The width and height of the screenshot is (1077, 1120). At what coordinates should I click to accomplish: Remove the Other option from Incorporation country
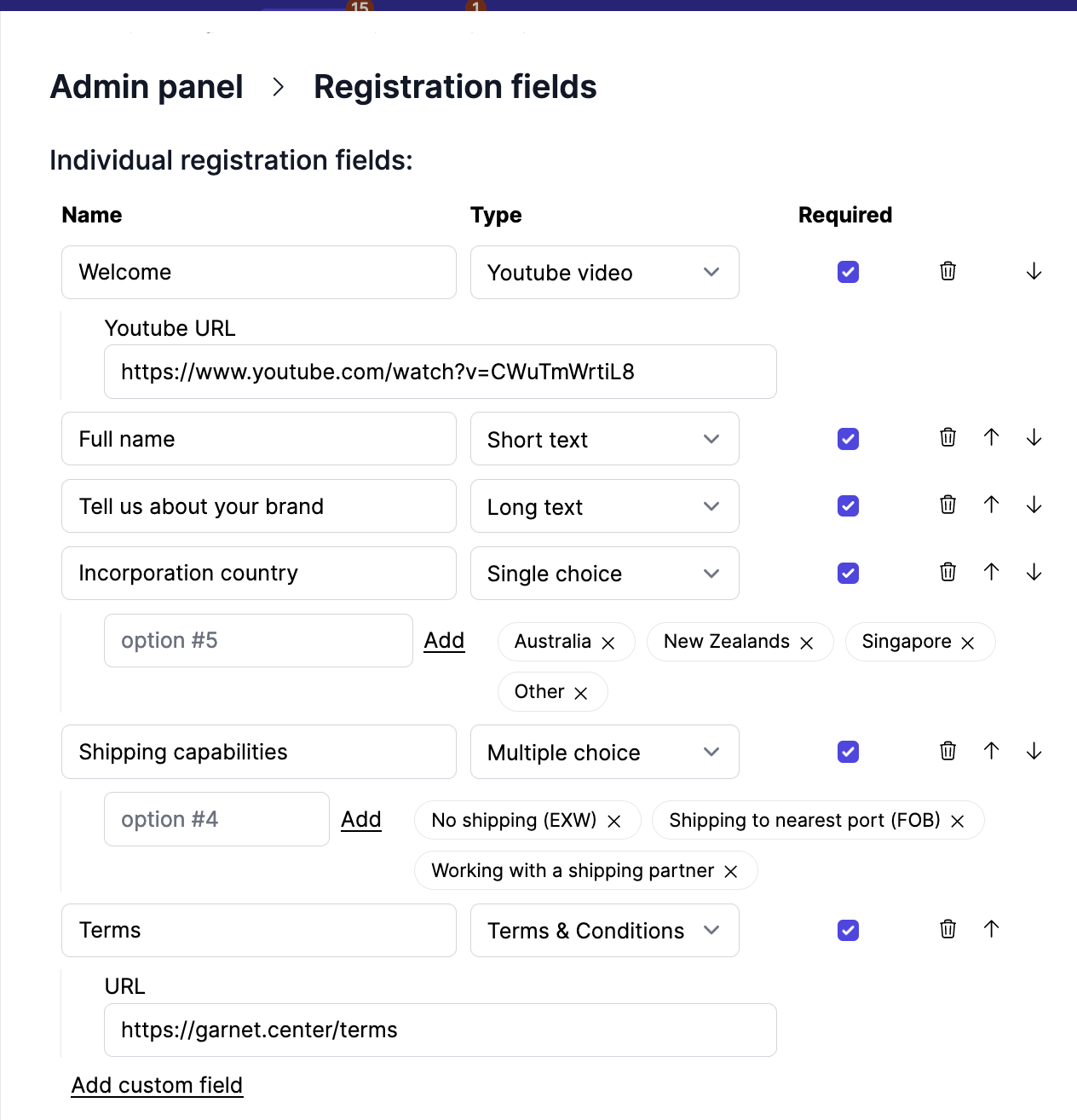pyautogui.click(x=581, y=692)
